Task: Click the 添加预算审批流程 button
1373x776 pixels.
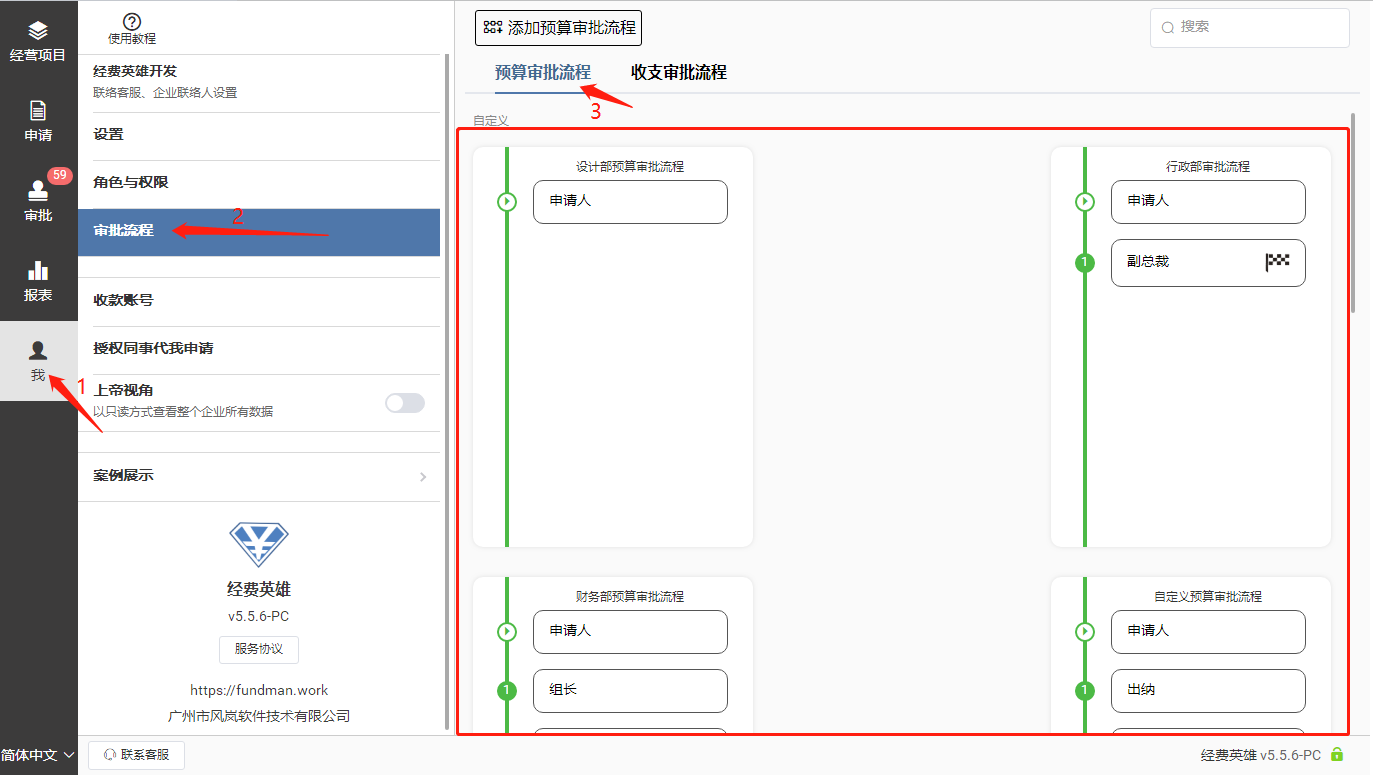Action: tap(558, 28)
